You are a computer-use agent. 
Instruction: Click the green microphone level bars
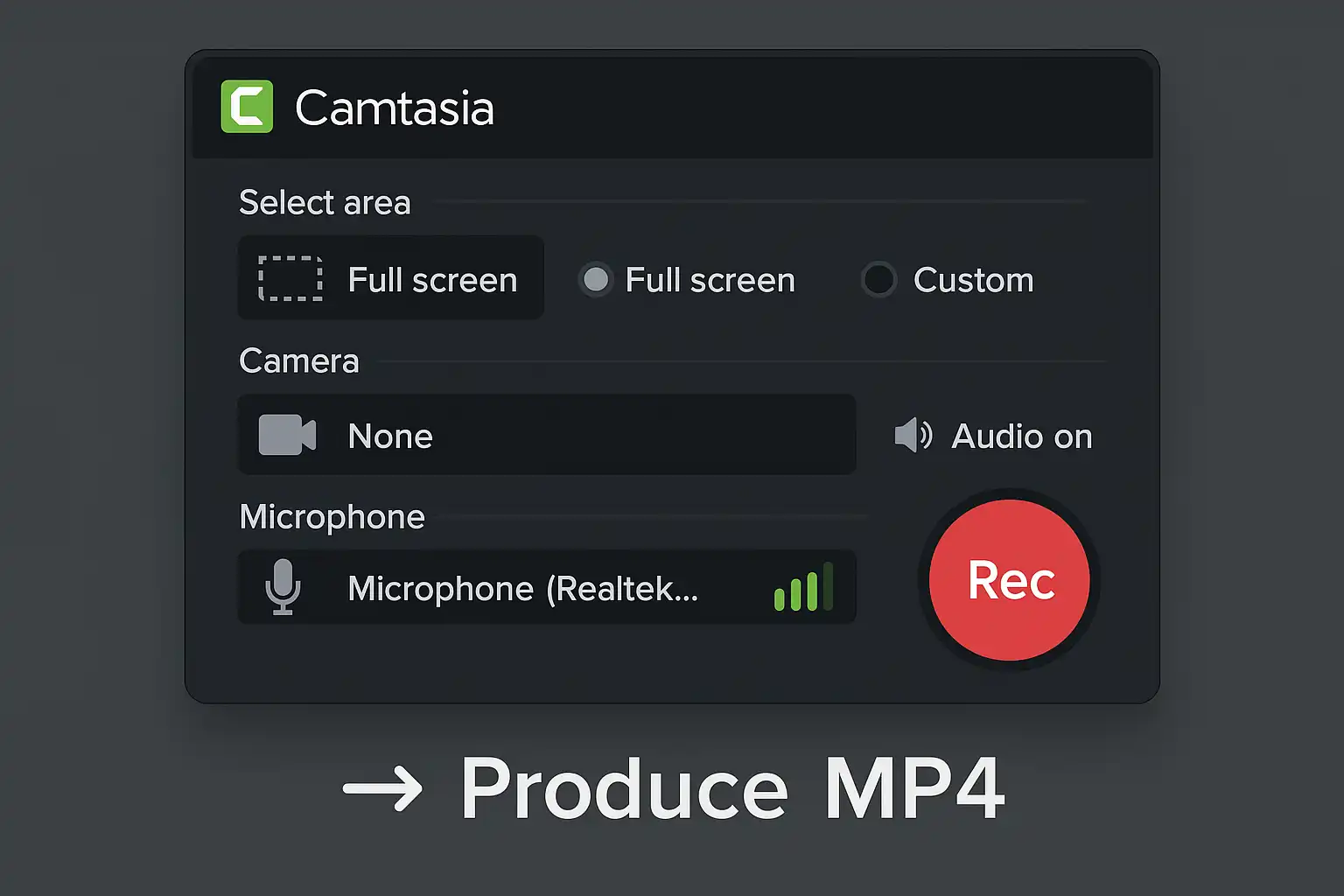803,587
